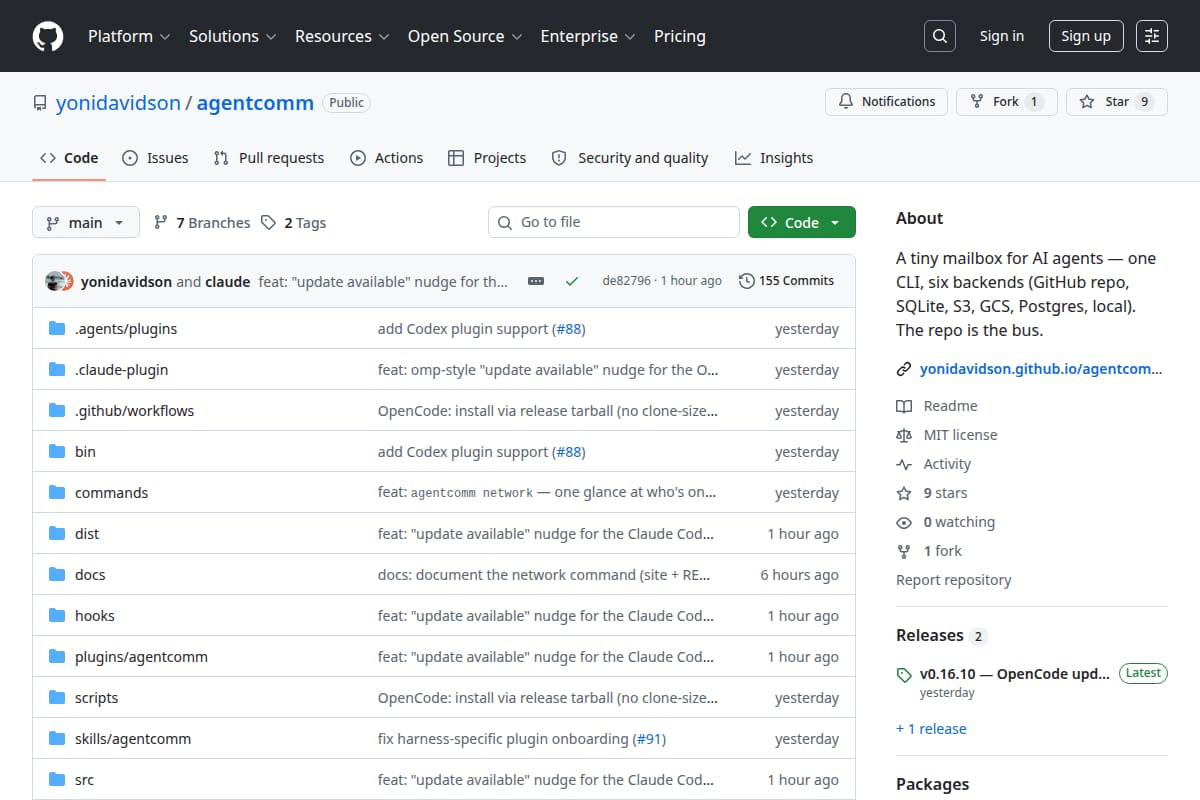1200x800 pixels.
Task: Click the src folder icon
Action: [57, 780]
